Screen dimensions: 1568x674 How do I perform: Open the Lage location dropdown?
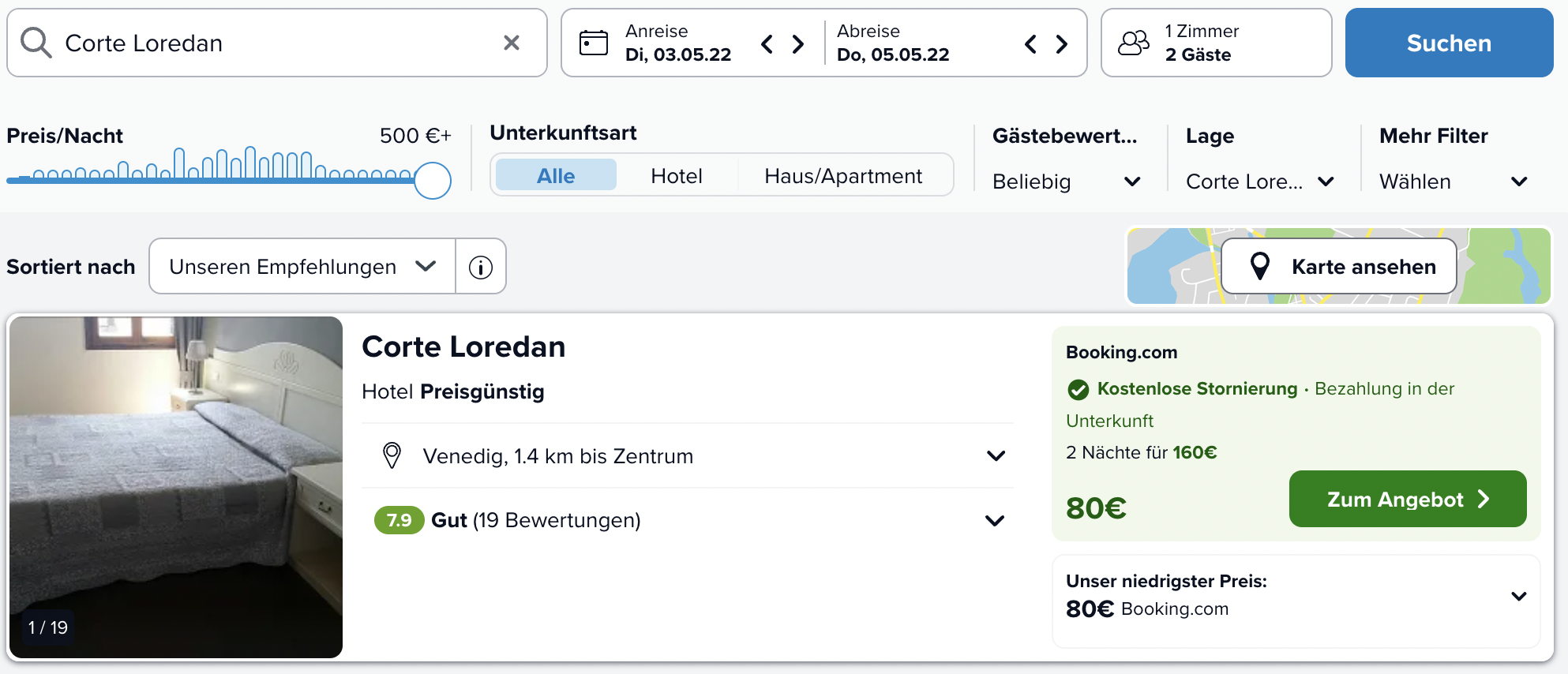pyautogui.click(x=1259, y=182)
